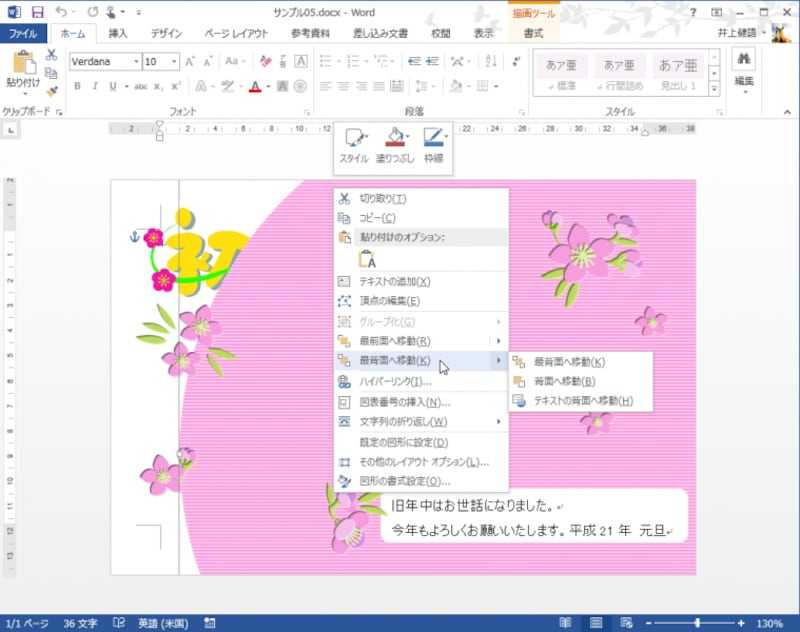This screenshot has width=800, height=632.
Task: Toggle bold formatting with the B button
Action: click(77, 85)
